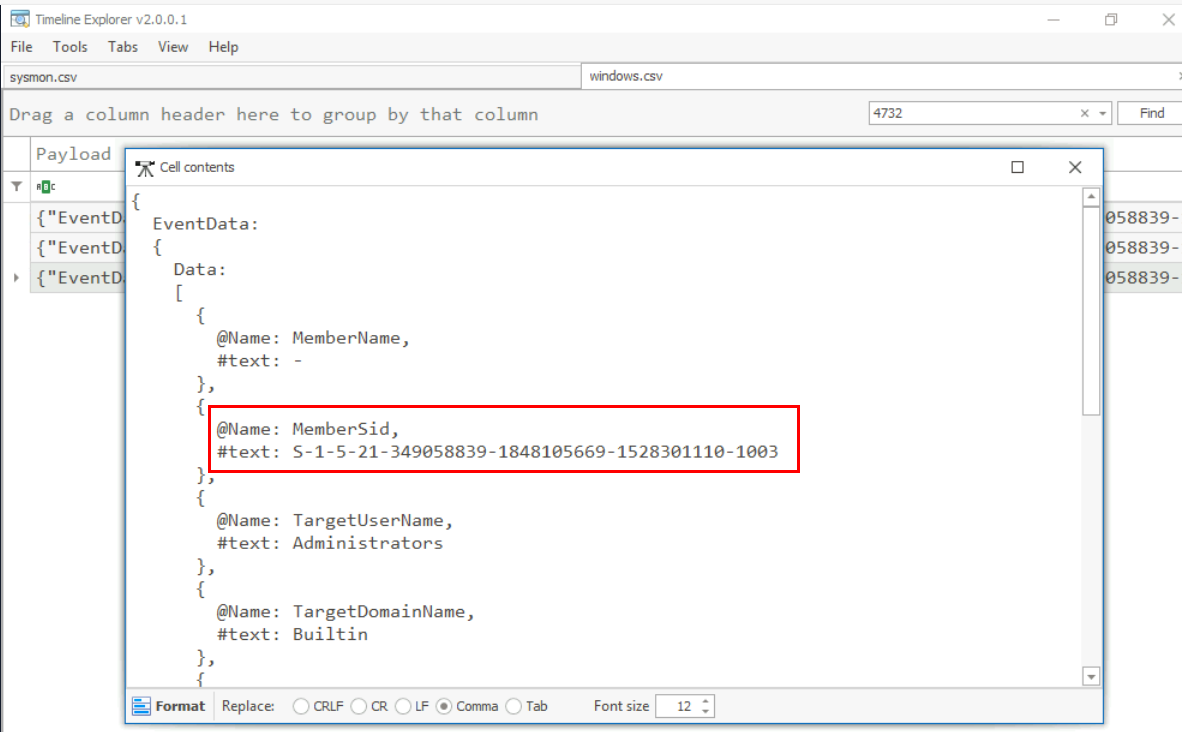This screenshot has height=732, width=1182.
Task: Expand the third row indicator arrow
Action: [x=16, y=277]
